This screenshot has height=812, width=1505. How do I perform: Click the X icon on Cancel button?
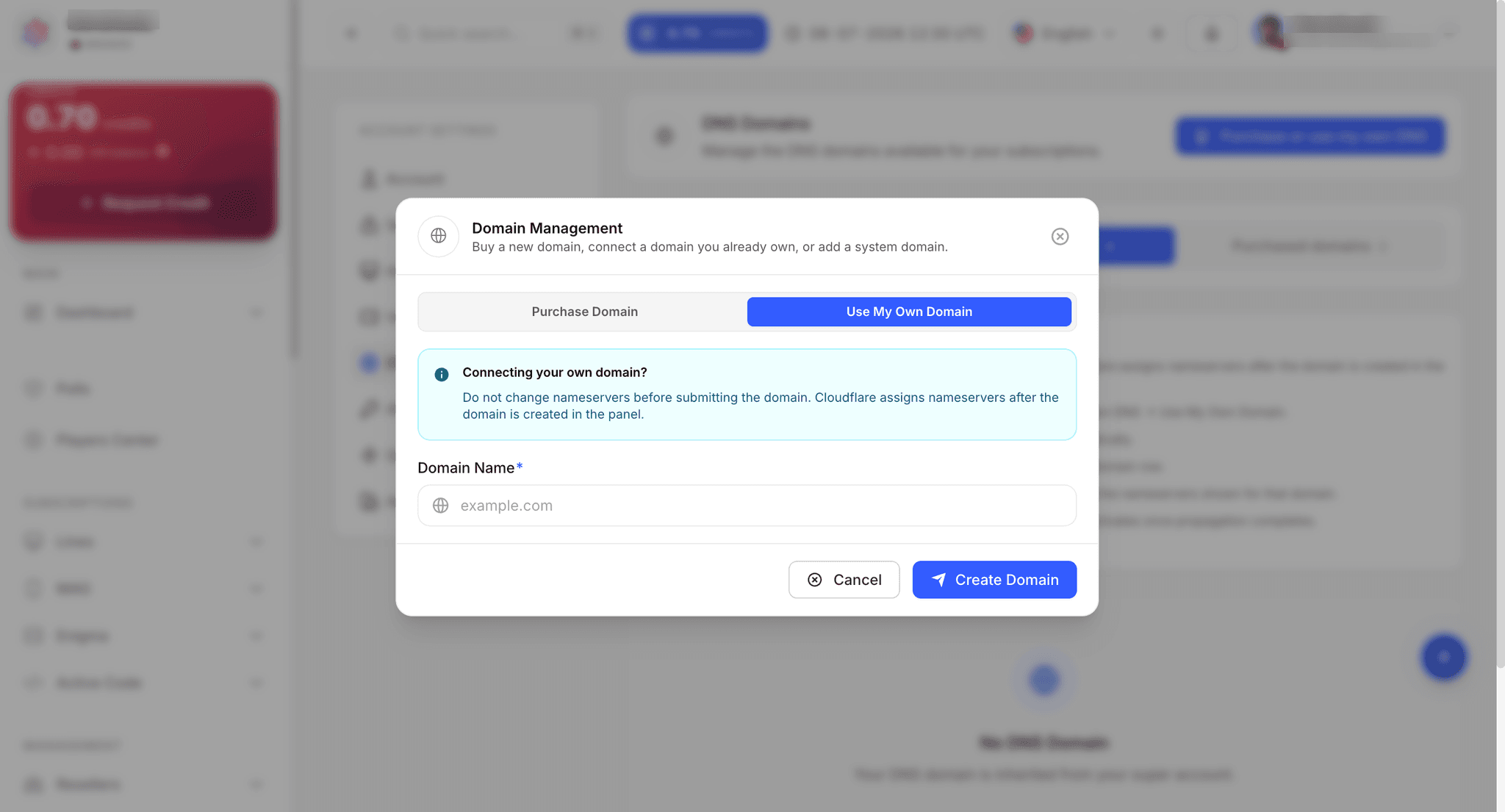tap(815, 580)
